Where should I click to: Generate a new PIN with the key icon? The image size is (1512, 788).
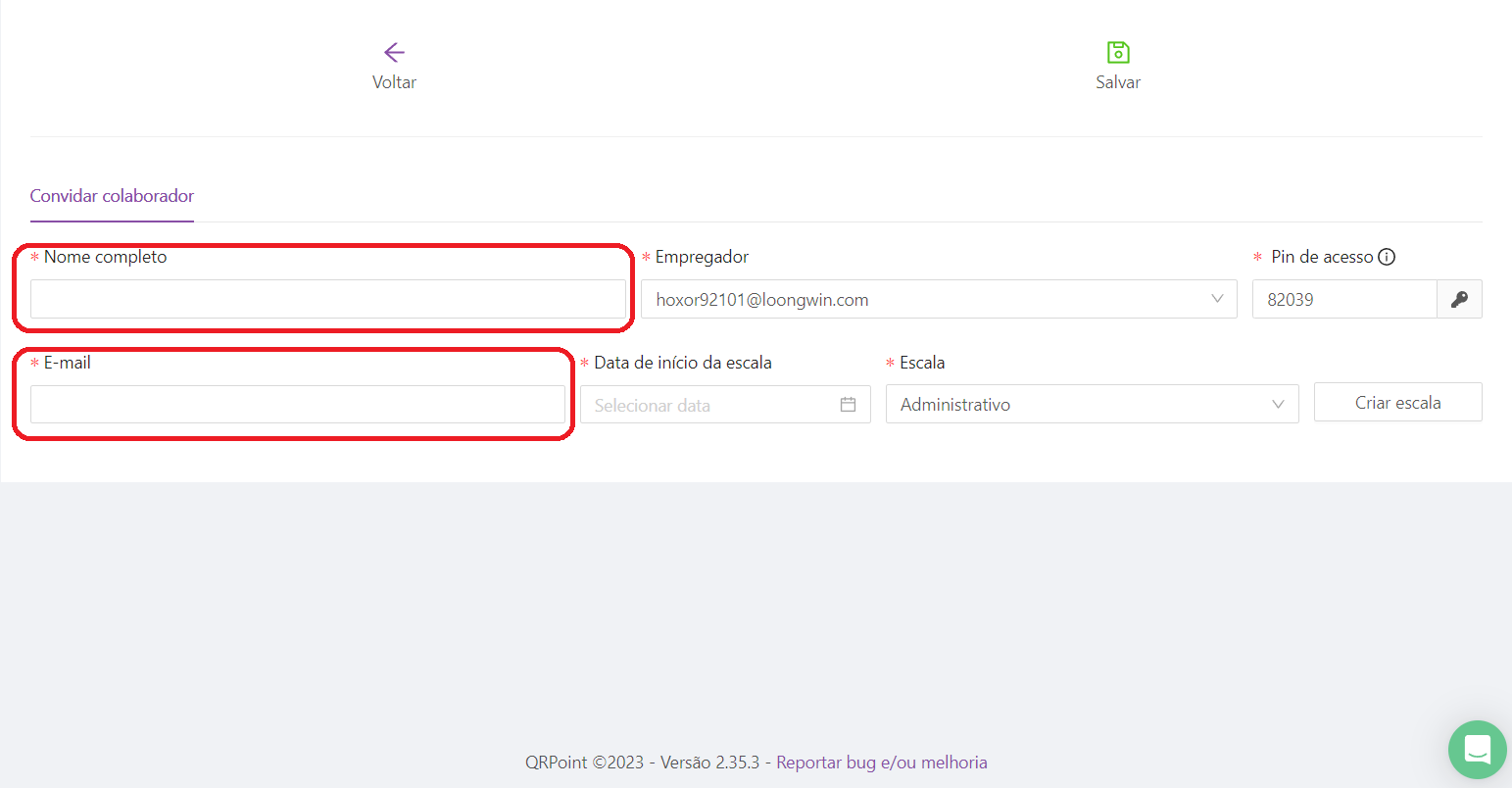click(x=1459, y=300)
